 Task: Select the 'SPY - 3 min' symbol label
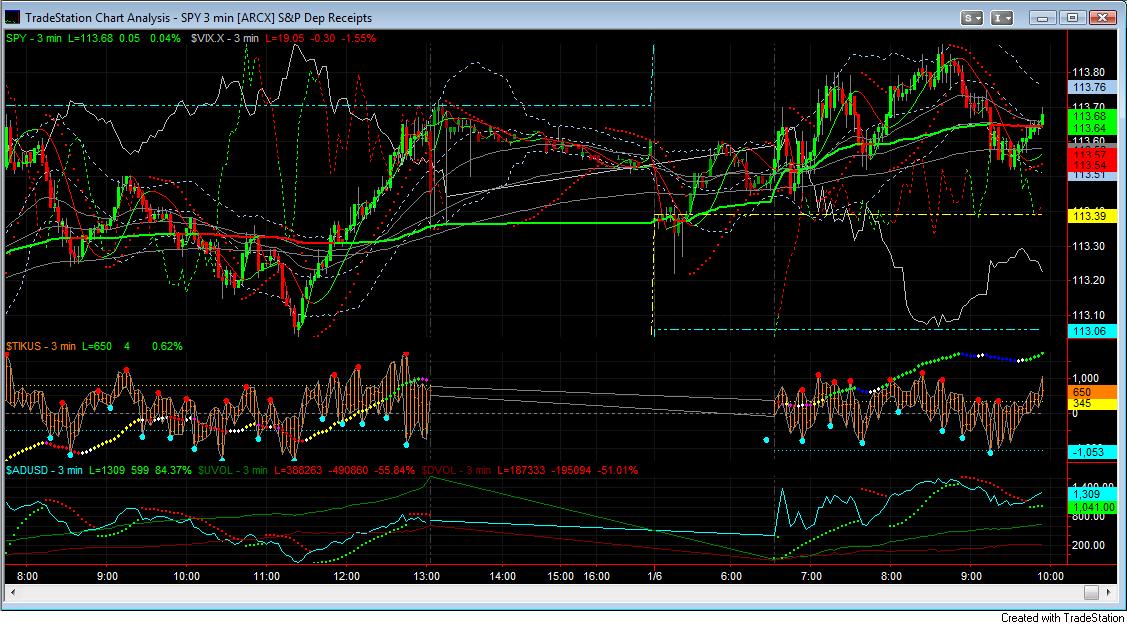[36, 38]
